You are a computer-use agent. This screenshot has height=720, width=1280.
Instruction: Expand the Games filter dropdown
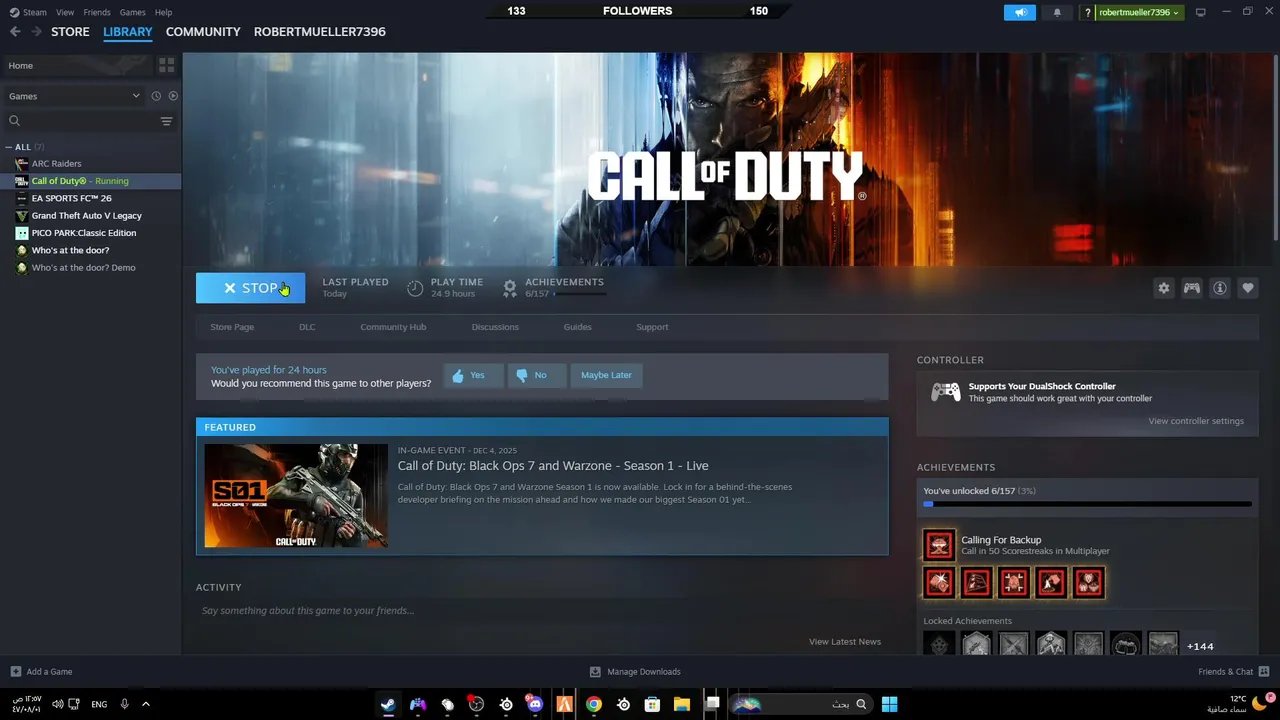[x=74, y=96]
